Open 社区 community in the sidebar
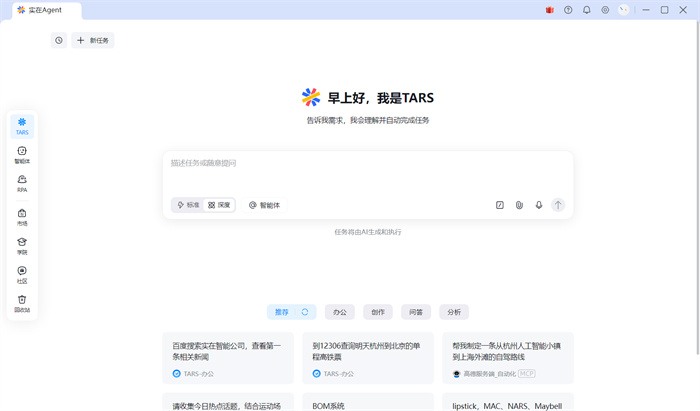 pyautogui.click(x=22, y=274)
